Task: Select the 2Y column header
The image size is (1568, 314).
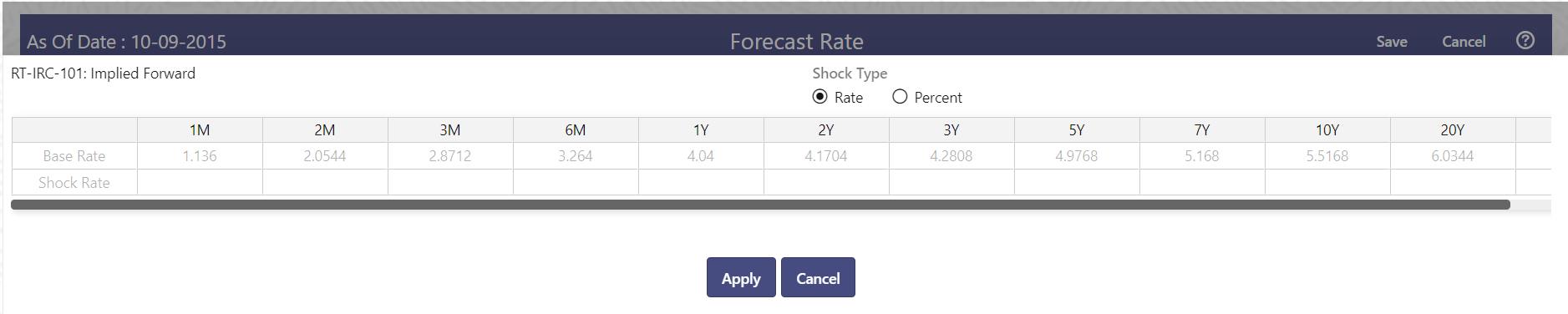Action: click(826, 130)
